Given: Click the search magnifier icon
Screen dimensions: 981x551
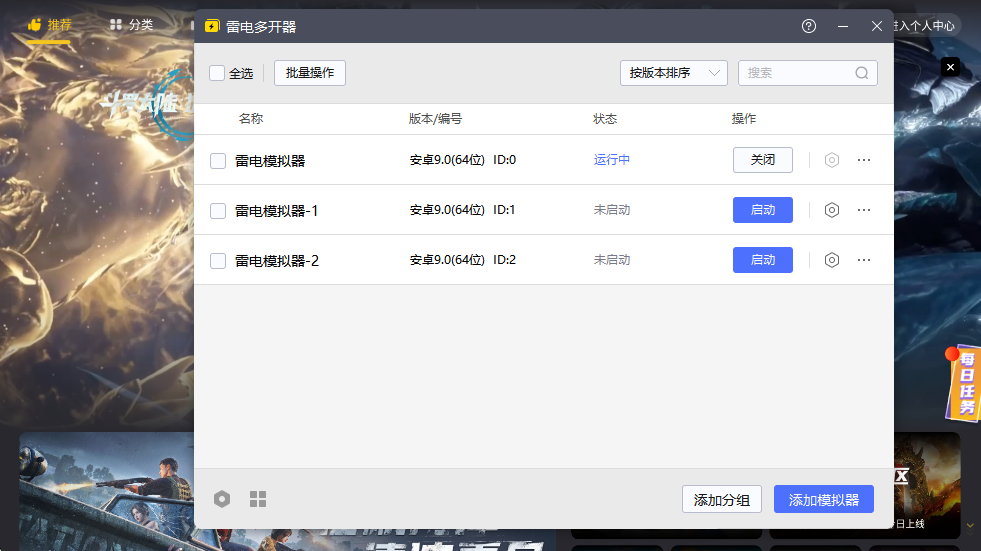Looking at the screenshot, I should tap(862, 73).
